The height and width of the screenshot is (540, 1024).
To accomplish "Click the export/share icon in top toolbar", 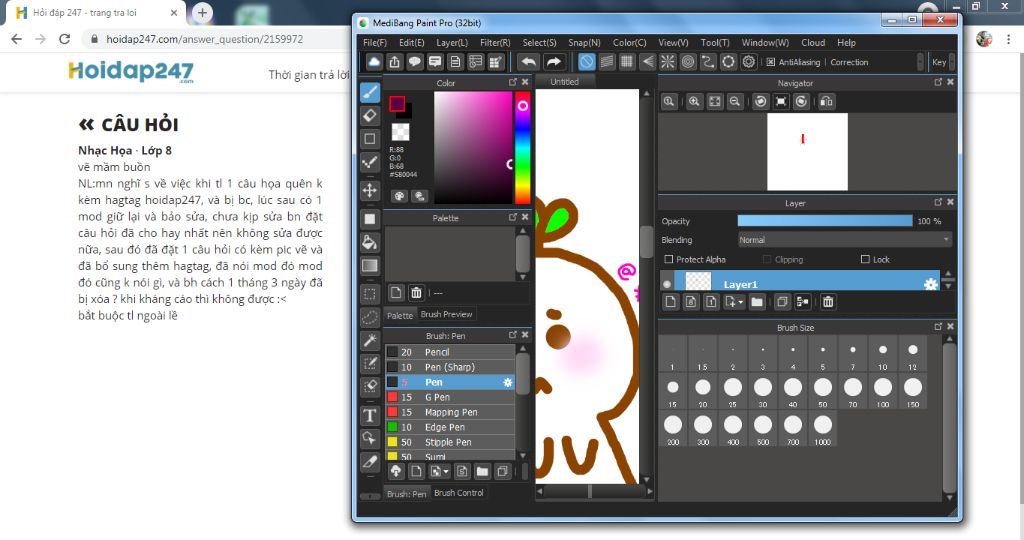I will click(394, 62).
